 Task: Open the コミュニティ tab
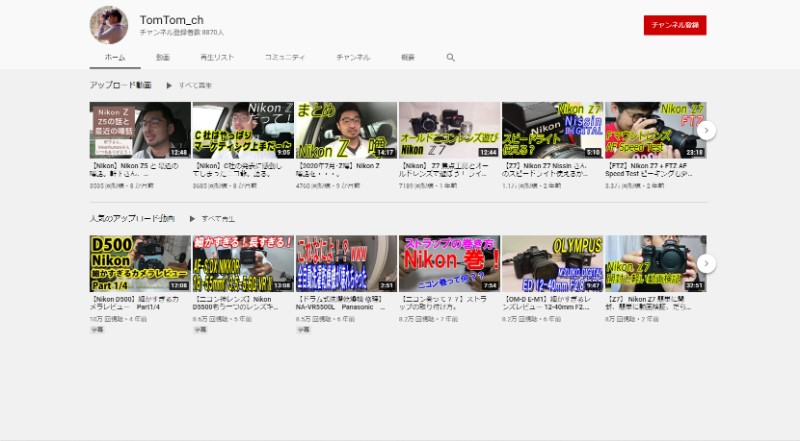tap(285, 57)
